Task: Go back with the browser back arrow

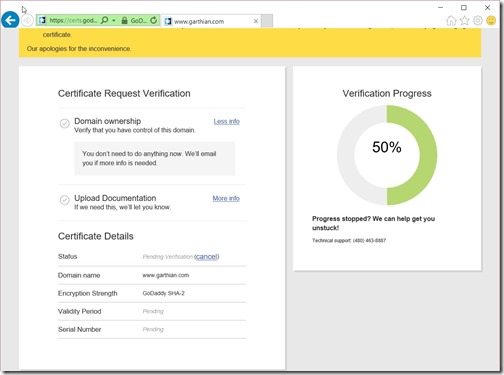Action: (10, 20)
